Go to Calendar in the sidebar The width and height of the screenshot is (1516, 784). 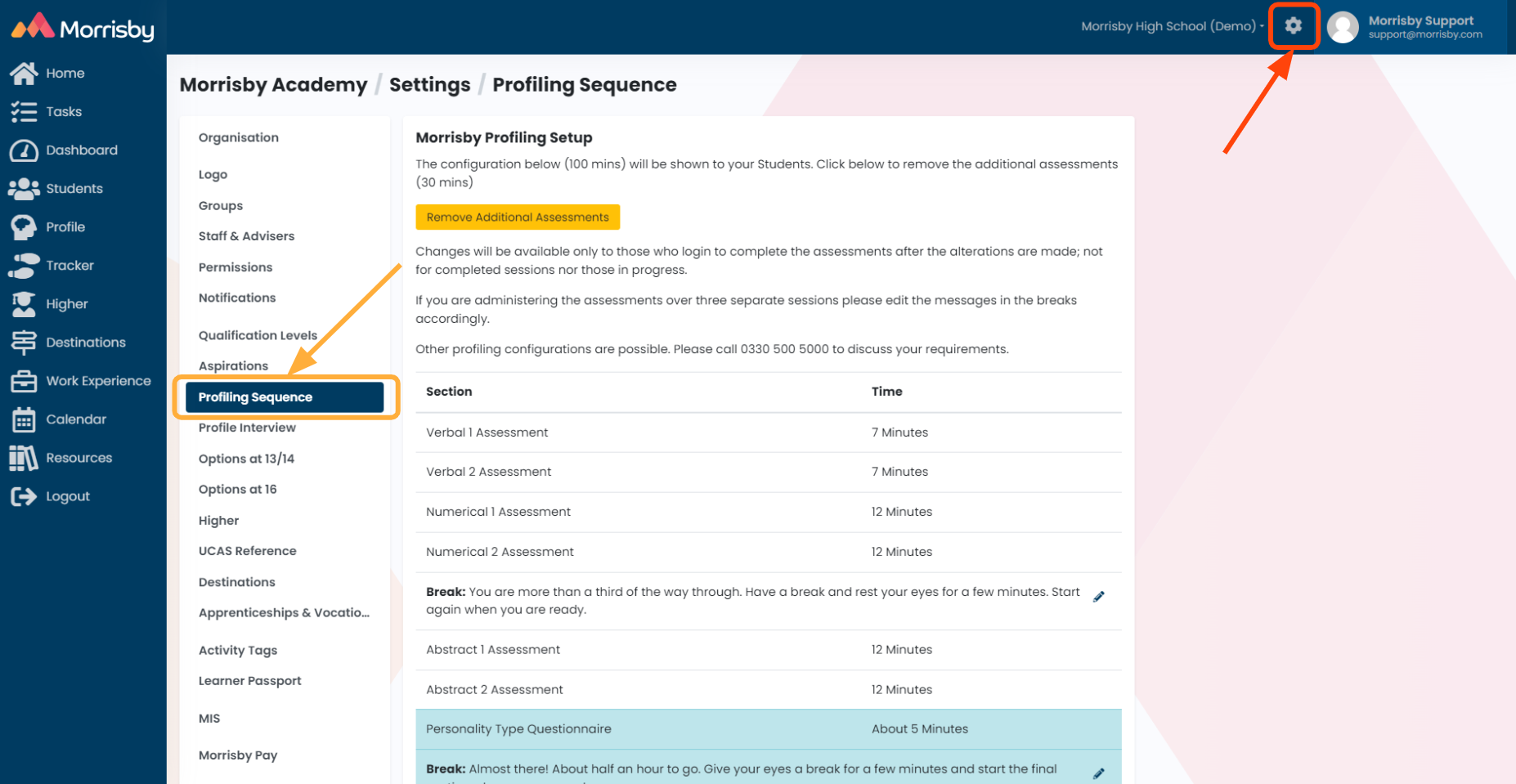click(76, 419)
